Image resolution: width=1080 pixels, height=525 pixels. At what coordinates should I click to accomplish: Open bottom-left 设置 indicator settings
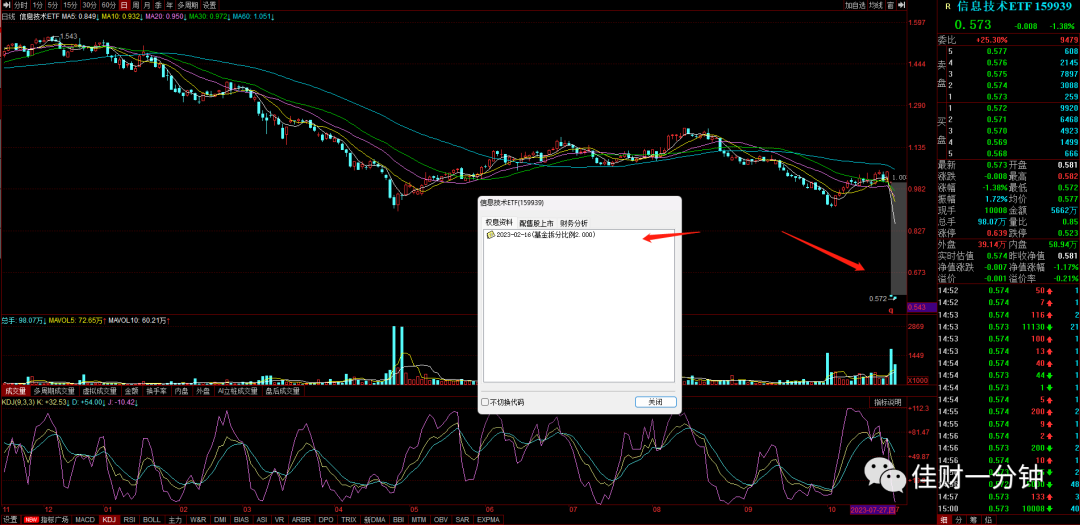click(x=10, y=519)
